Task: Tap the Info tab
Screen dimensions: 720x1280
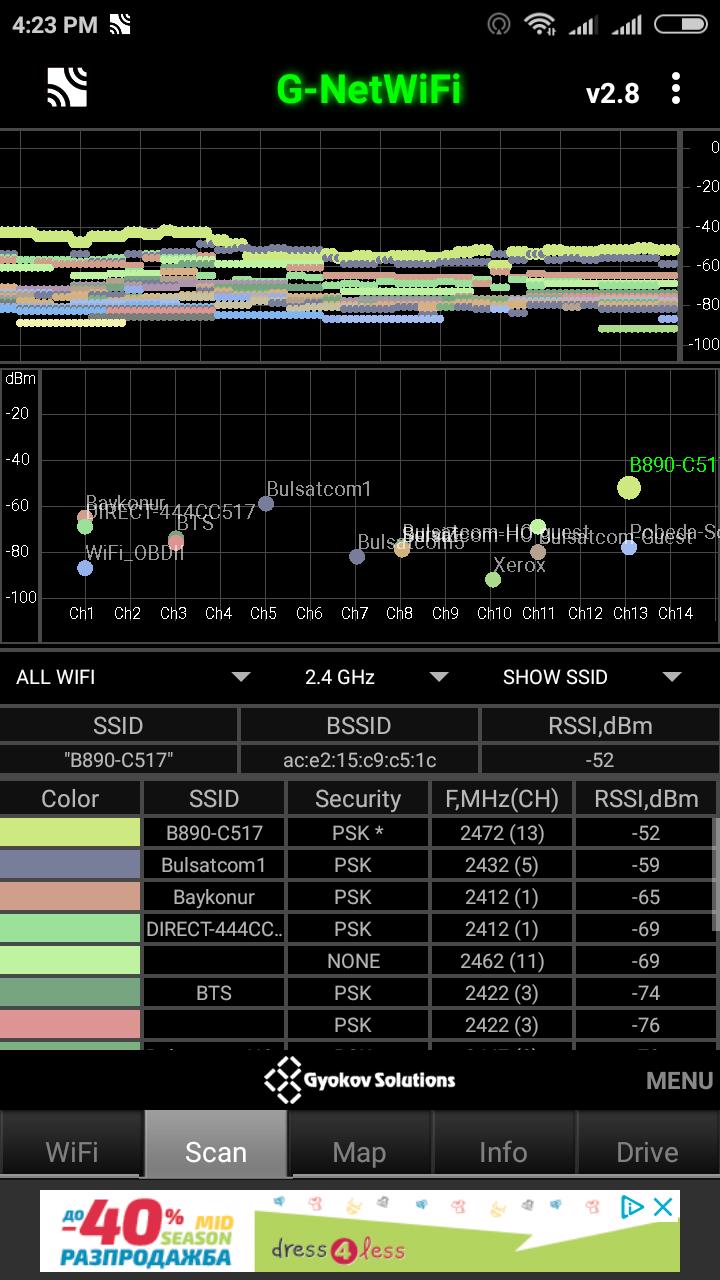Action: 503,1152
